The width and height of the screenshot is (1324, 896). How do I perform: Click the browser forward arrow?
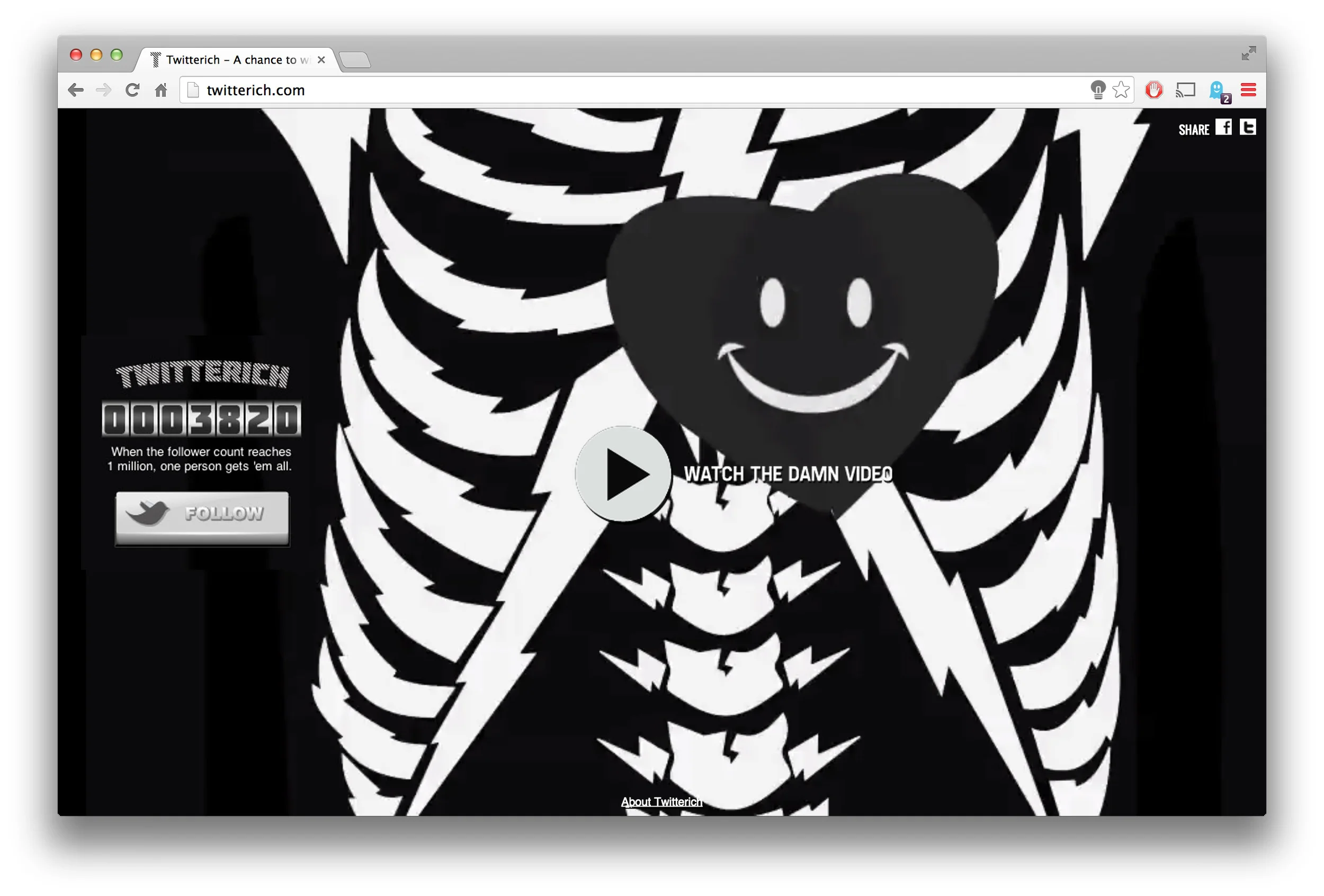pyautogui.click(x=103, y=90)
